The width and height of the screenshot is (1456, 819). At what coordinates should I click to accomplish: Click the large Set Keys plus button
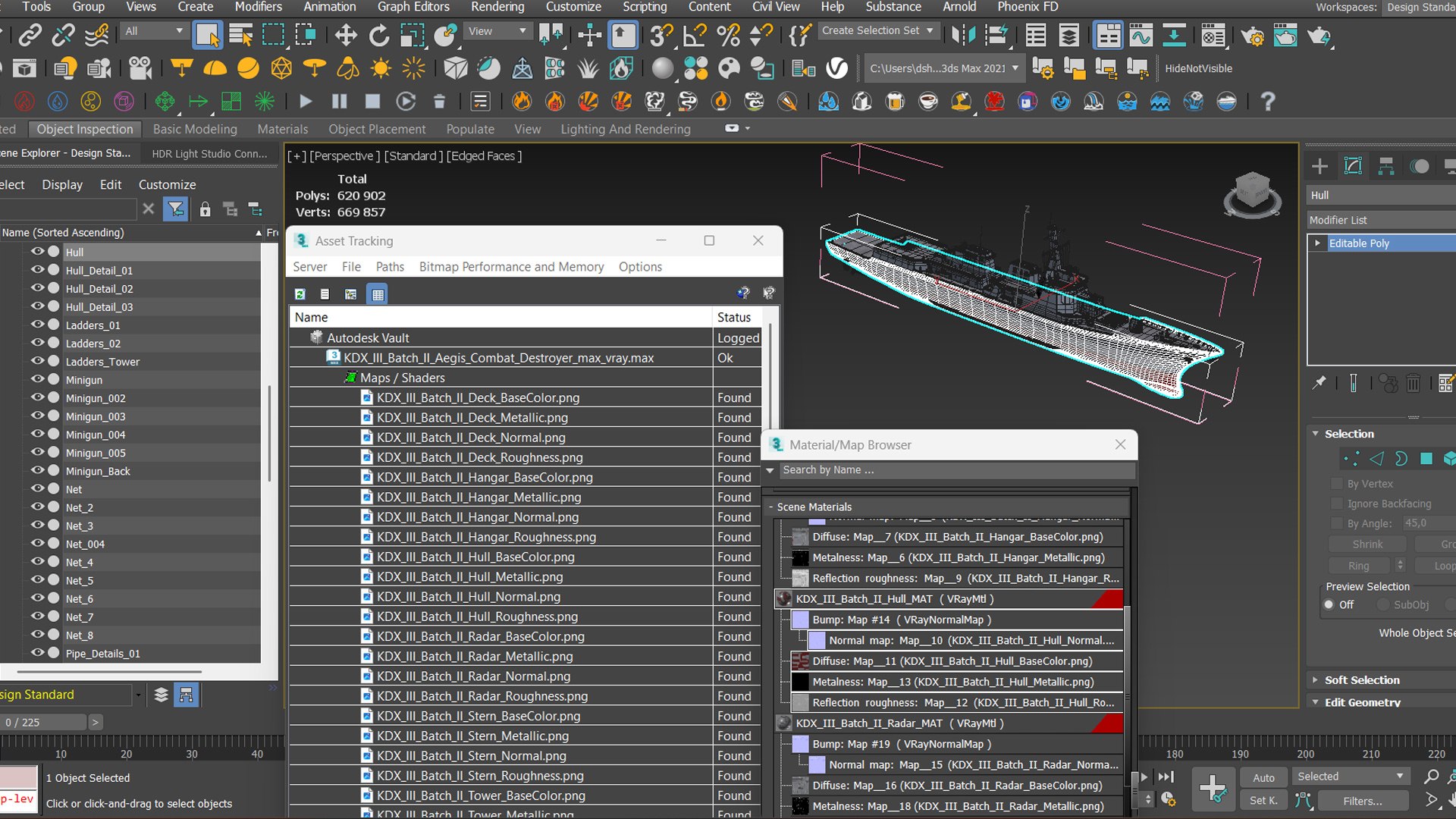point(1213,789)
